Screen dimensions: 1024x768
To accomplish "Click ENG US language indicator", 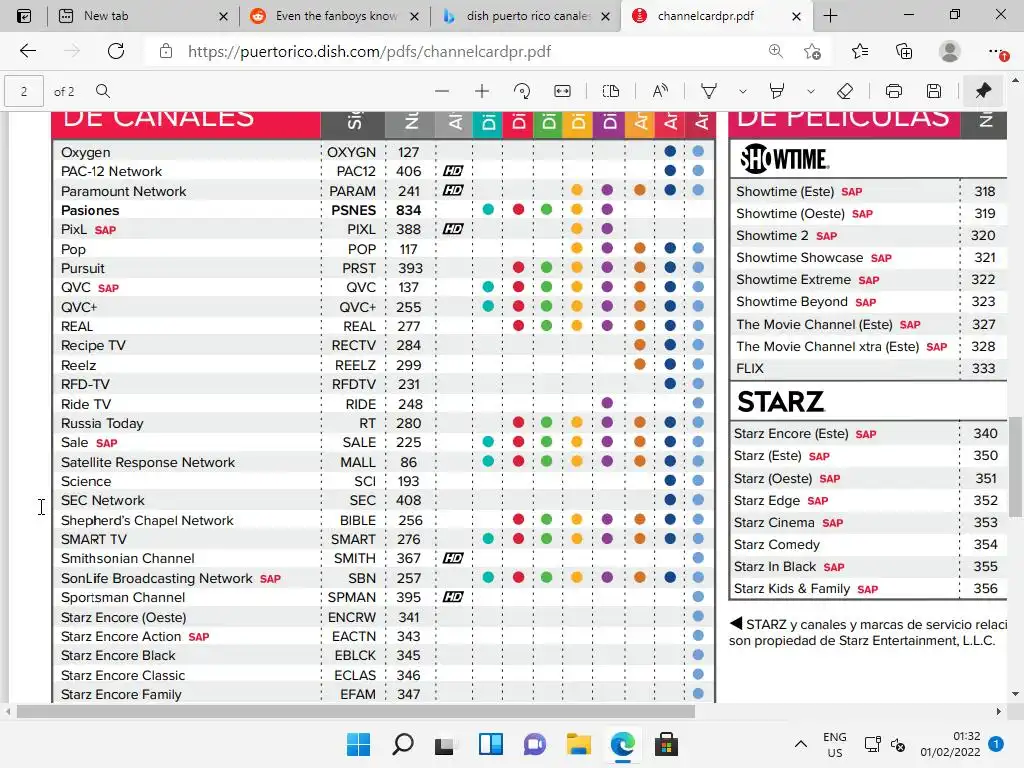I will (x=835, y=744).
